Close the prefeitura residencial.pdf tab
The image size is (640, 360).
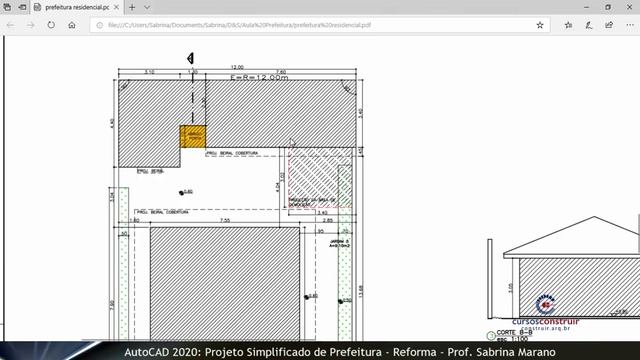pos(116,7)
